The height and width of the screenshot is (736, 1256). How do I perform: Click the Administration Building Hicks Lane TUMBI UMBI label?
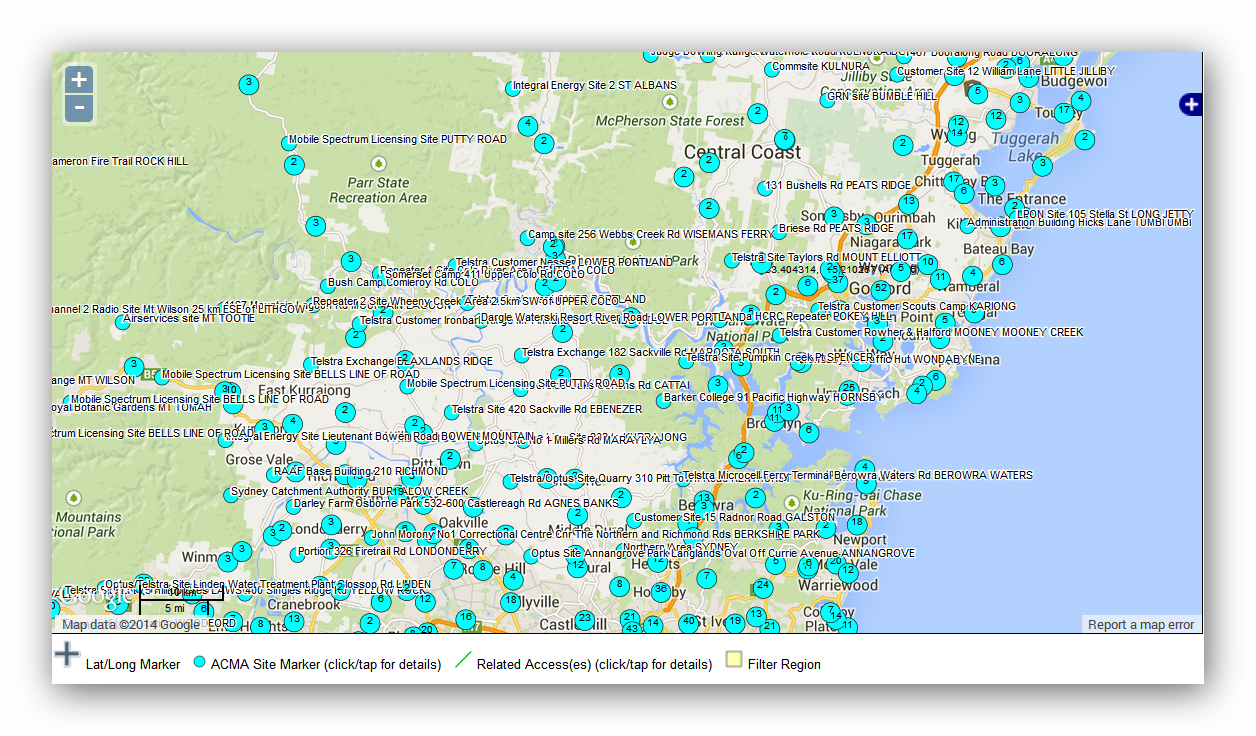pos(1079,223)
